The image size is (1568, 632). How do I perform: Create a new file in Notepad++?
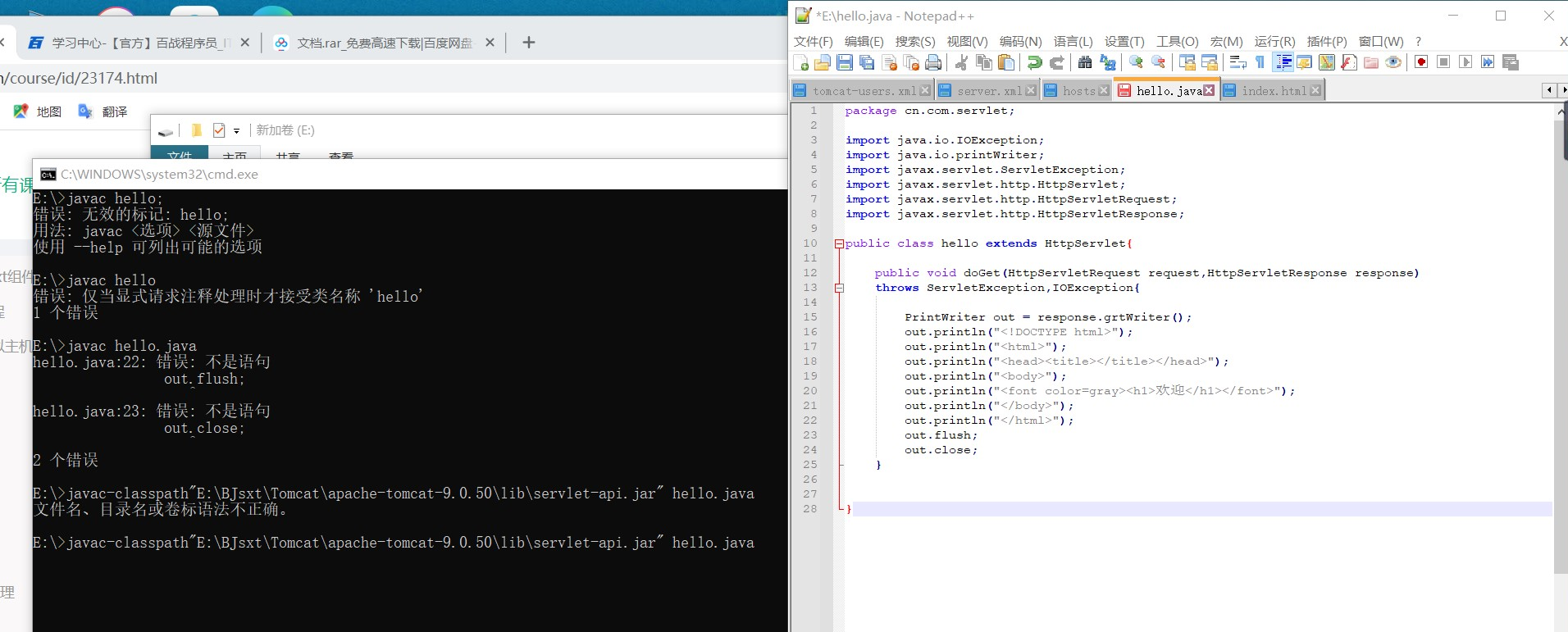click(x=801, y=62)
